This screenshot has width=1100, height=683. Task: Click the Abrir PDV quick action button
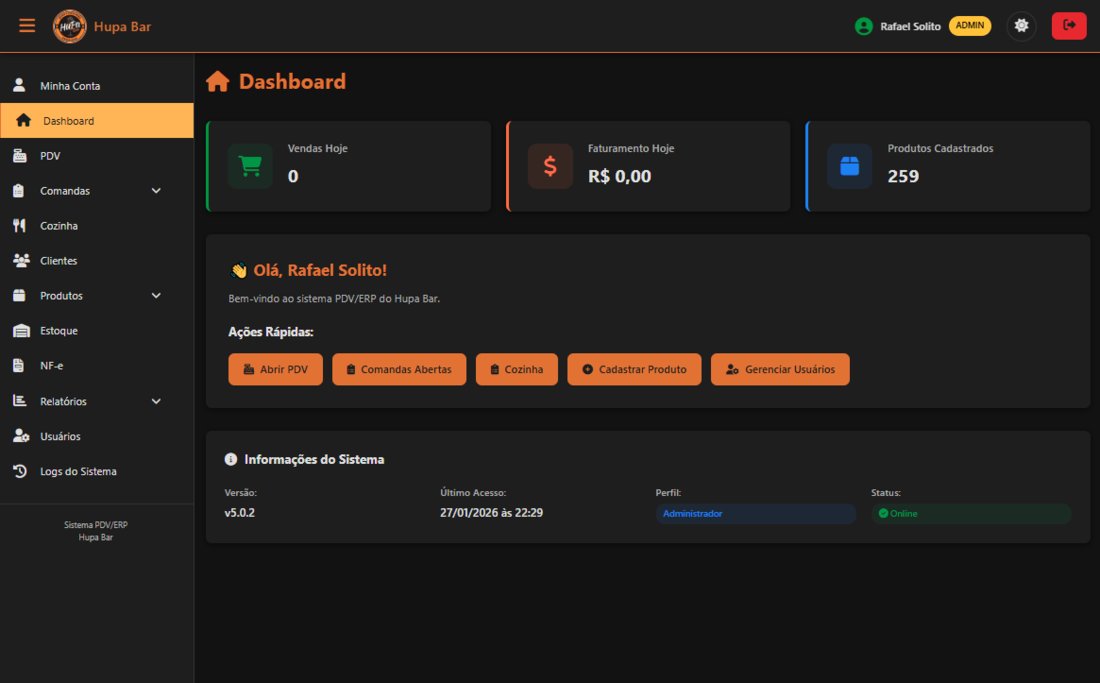(x=275, y=370)
